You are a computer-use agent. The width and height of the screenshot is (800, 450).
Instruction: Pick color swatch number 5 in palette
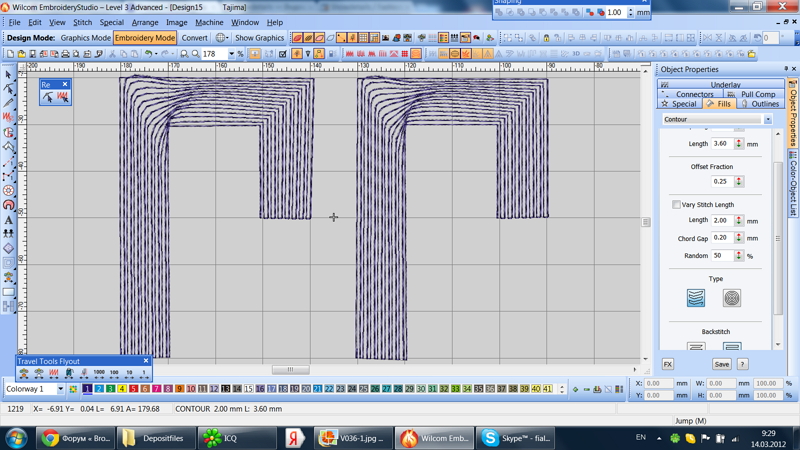[134, 389]
